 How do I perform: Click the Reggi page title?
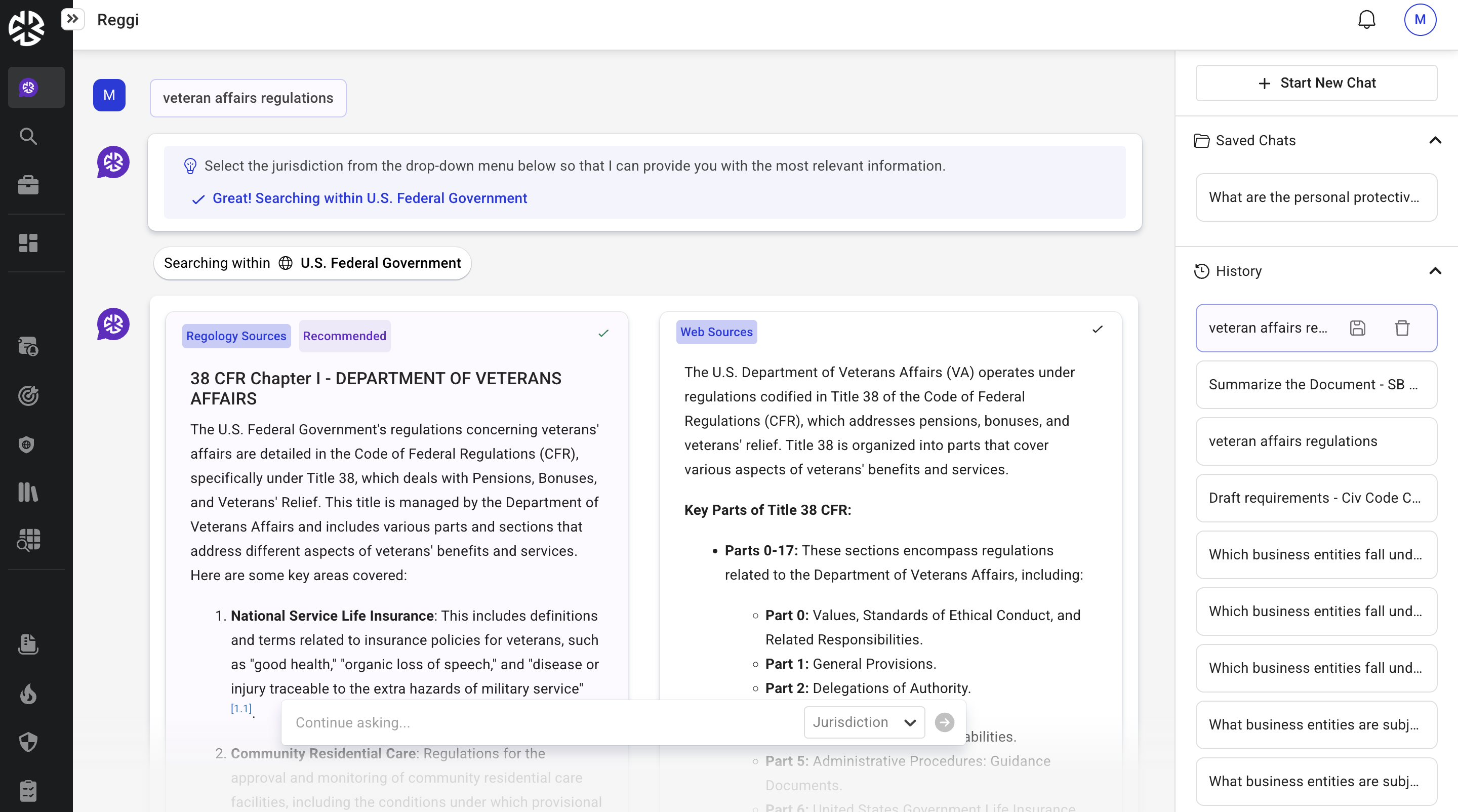click(x=118, y=20)
